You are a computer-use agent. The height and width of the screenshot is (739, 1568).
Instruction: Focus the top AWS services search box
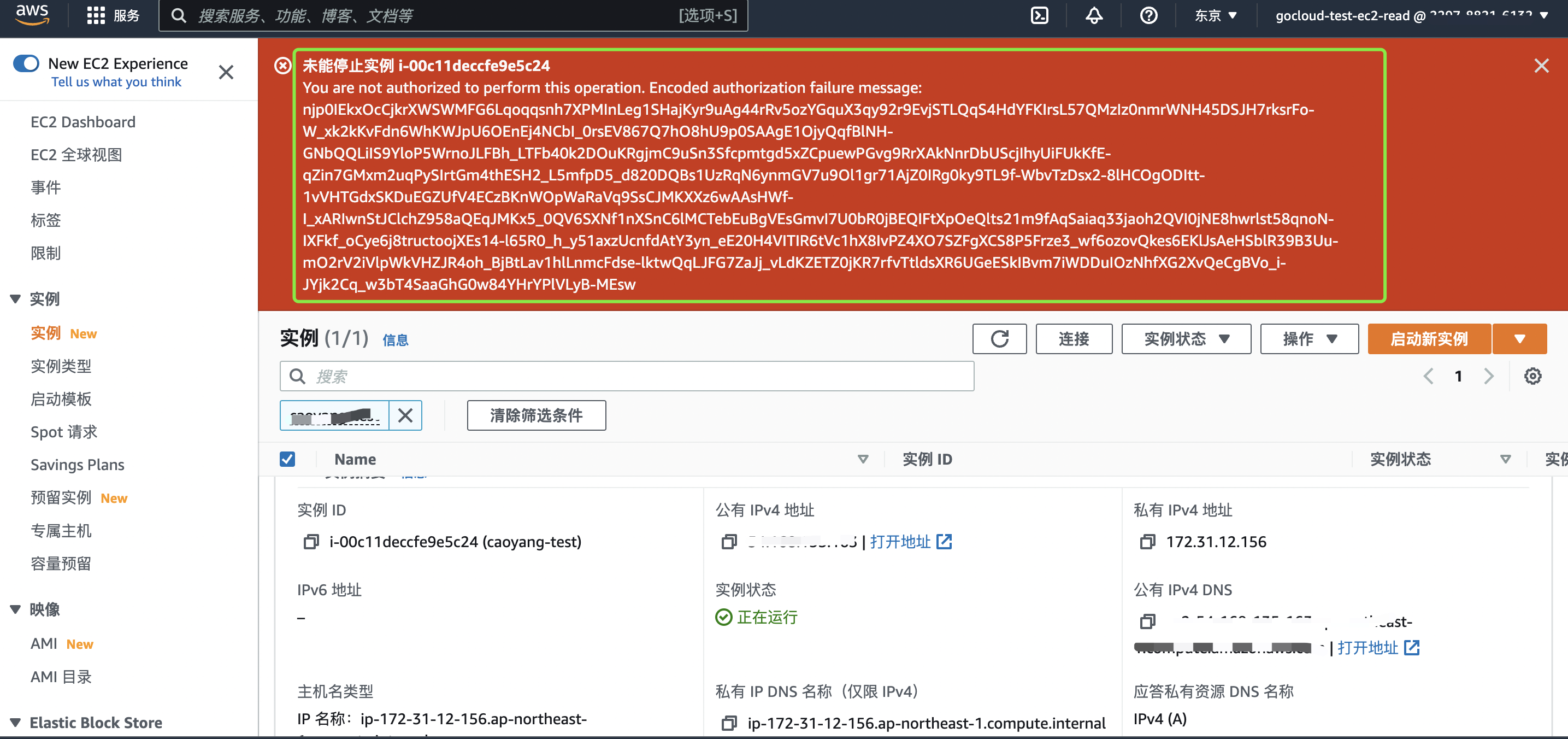click(x=453, y=15)
